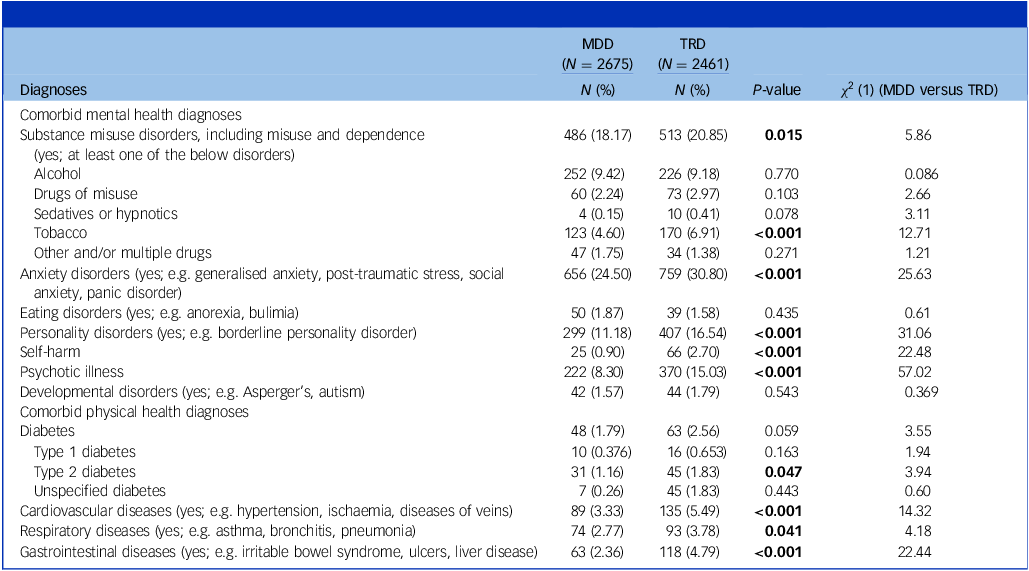The height and width of the screenshot is (571, 1029).
Task: Select the MDD (N = 2675) column header
Action: coord(600,56)
